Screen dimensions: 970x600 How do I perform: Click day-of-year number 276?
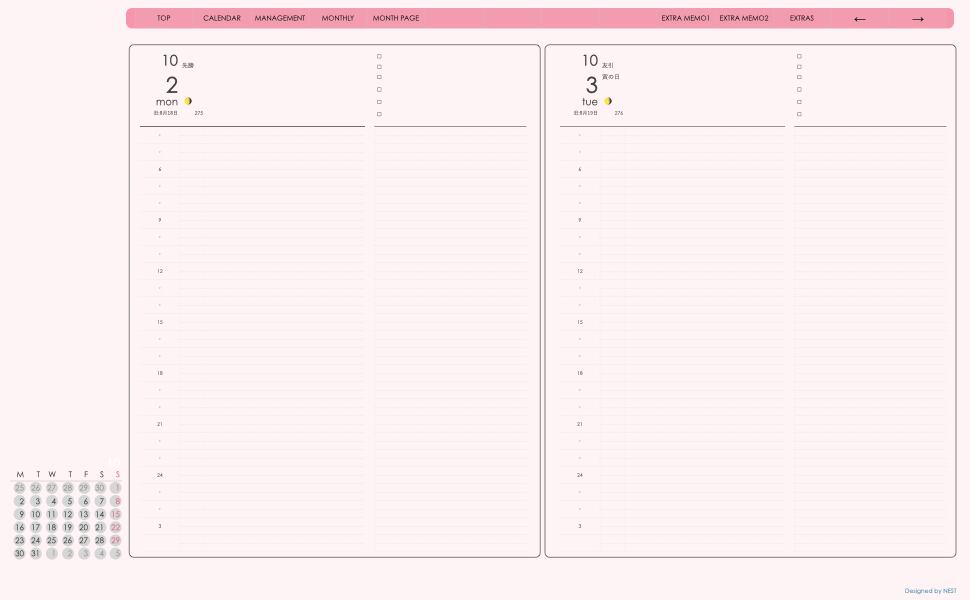(619, 113)
